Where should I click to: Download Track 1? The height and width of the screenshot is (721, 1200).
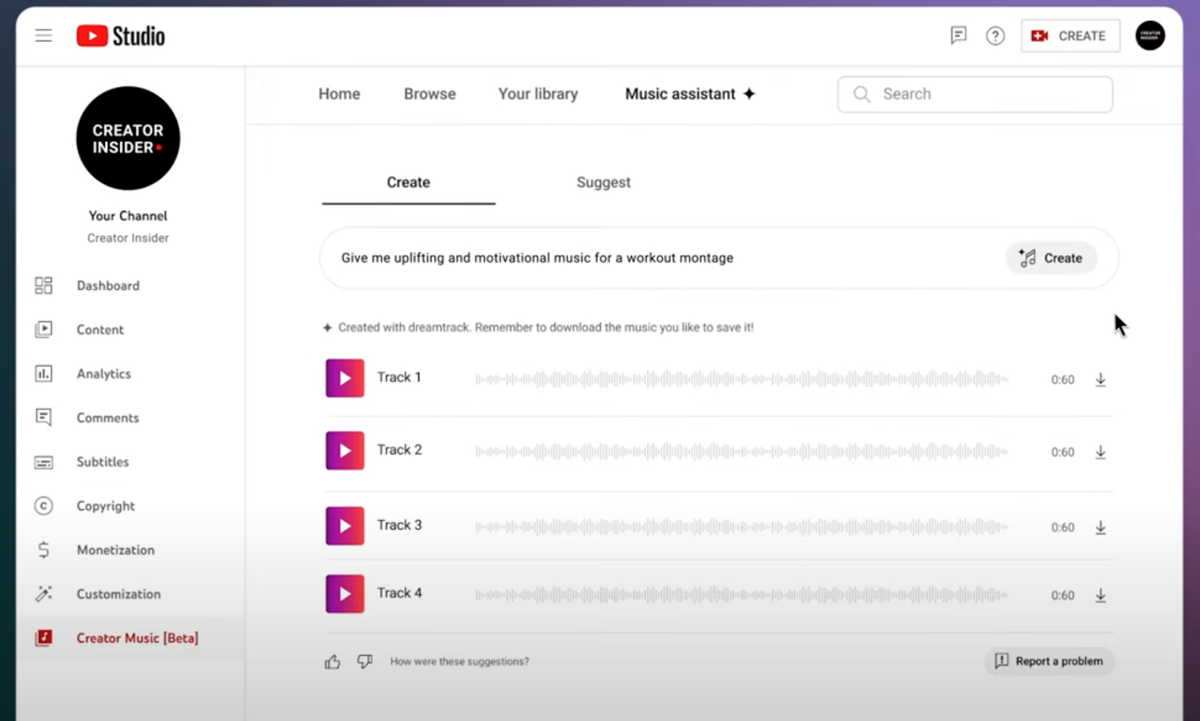(x=1100, y=380)
